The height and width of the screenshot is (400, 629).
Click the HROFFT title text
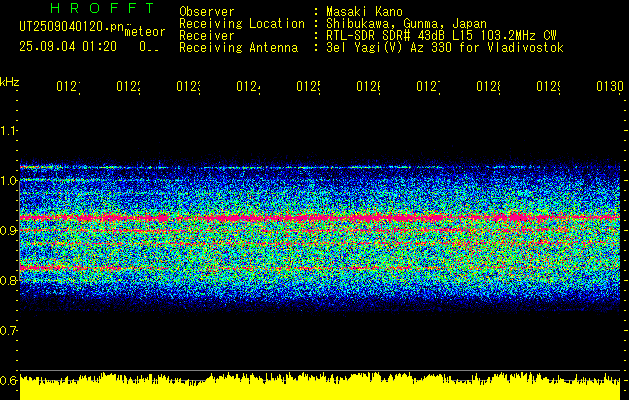tap(102, 8)
